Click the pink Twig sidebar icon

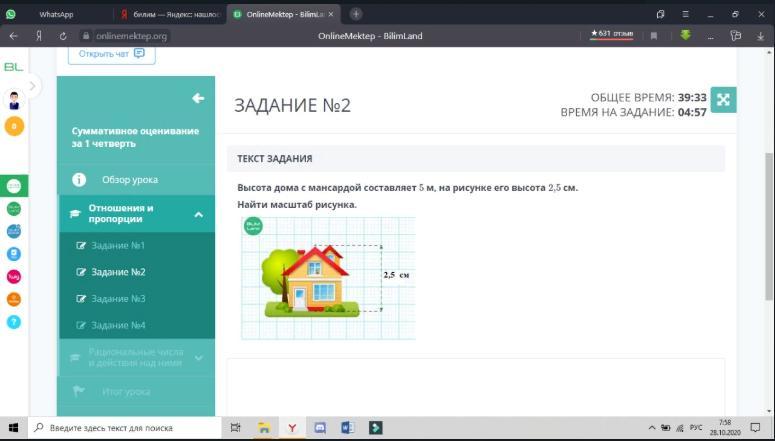(x=14, y=276)
